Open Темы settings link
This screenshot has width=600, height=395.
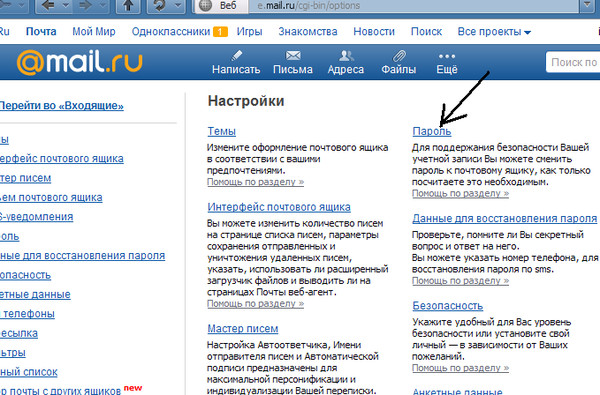tap(222, 131)
